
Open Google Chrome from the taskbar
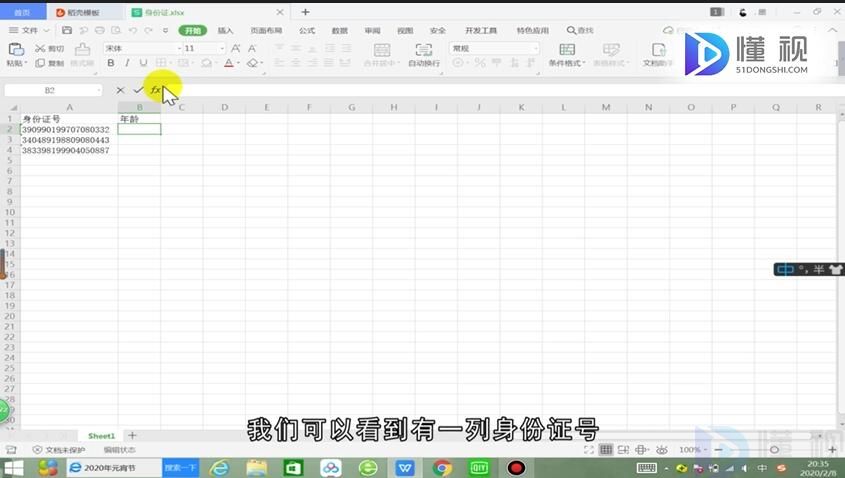point(441,468)
